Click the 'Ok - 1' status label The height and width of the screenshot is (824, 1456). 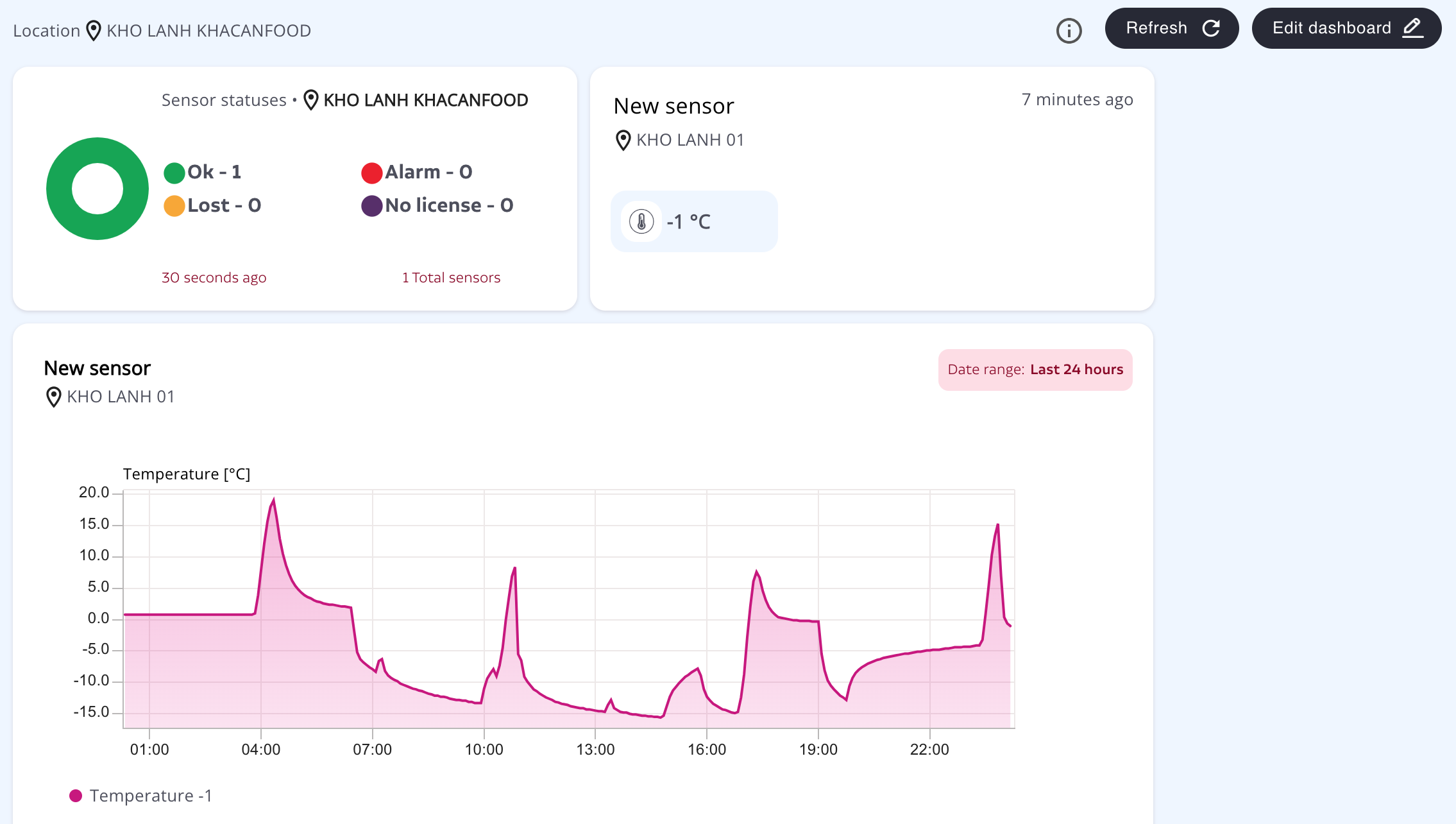click(x=214, y=172)
